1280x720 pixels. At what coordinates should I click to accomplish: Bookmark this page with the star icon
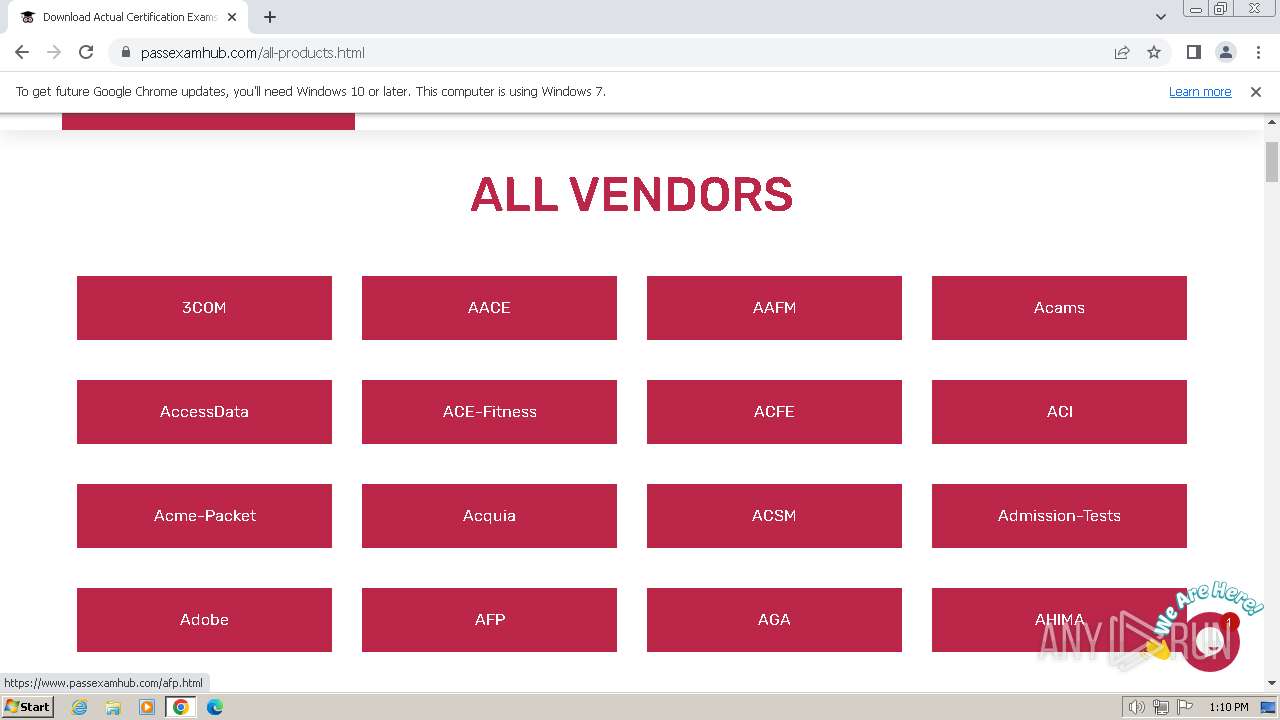click(1154, 52)
